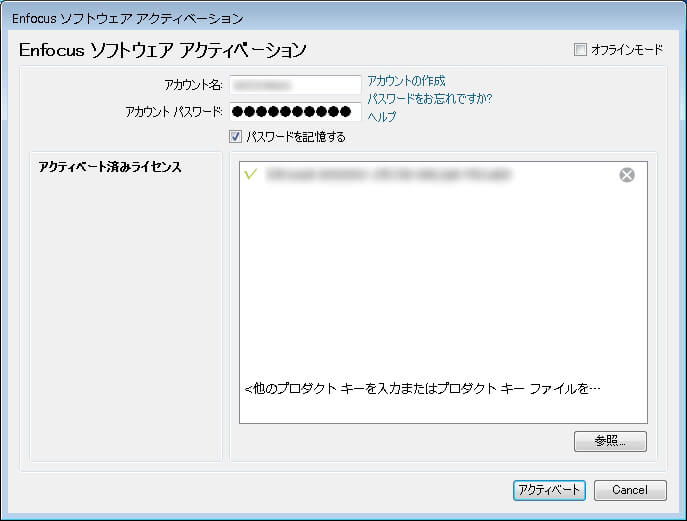Select the blurred activated license row
The width and height of the screenshot is (687, 521).
point(443,174)
